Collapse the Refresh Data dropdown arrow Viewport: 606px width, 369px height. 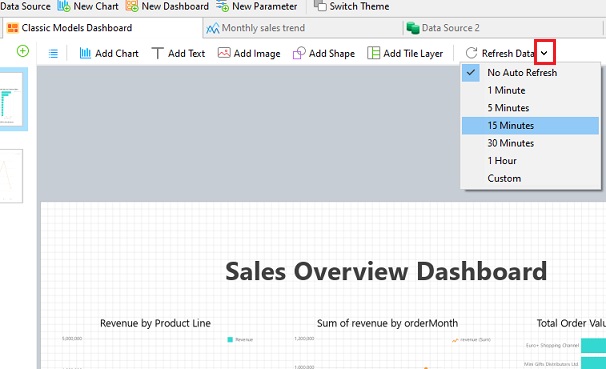pos(545,53)
